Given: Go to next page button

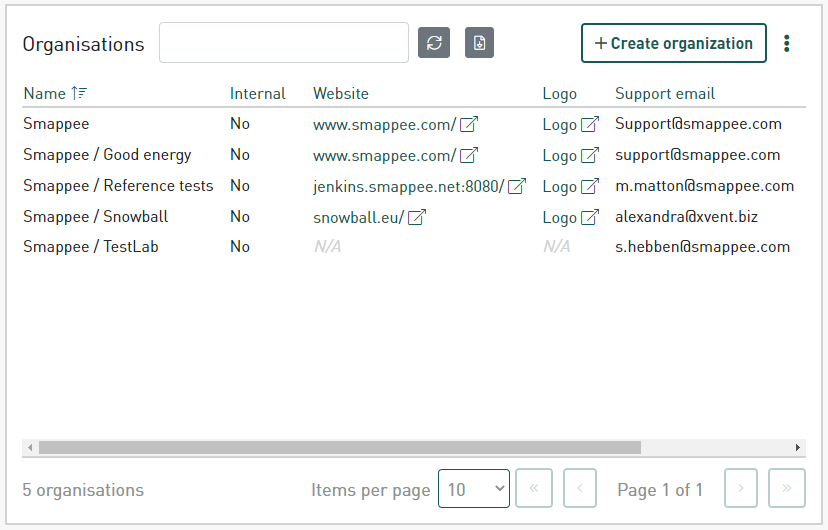Looking at the screenshot, I should tap(741, 488).
